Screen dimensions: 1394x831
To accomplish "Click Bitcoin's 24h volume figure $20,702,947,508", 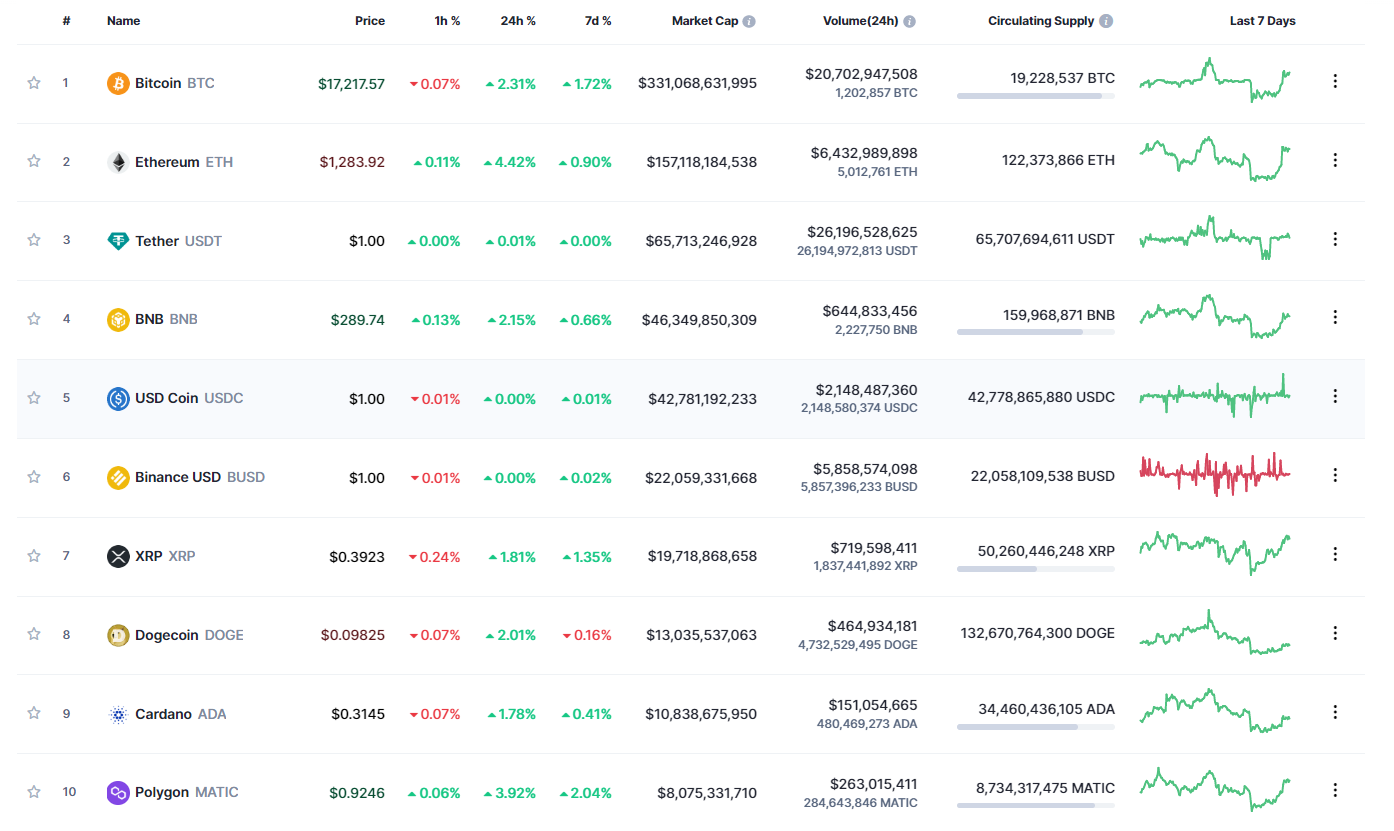I will [x=861, y=74].
